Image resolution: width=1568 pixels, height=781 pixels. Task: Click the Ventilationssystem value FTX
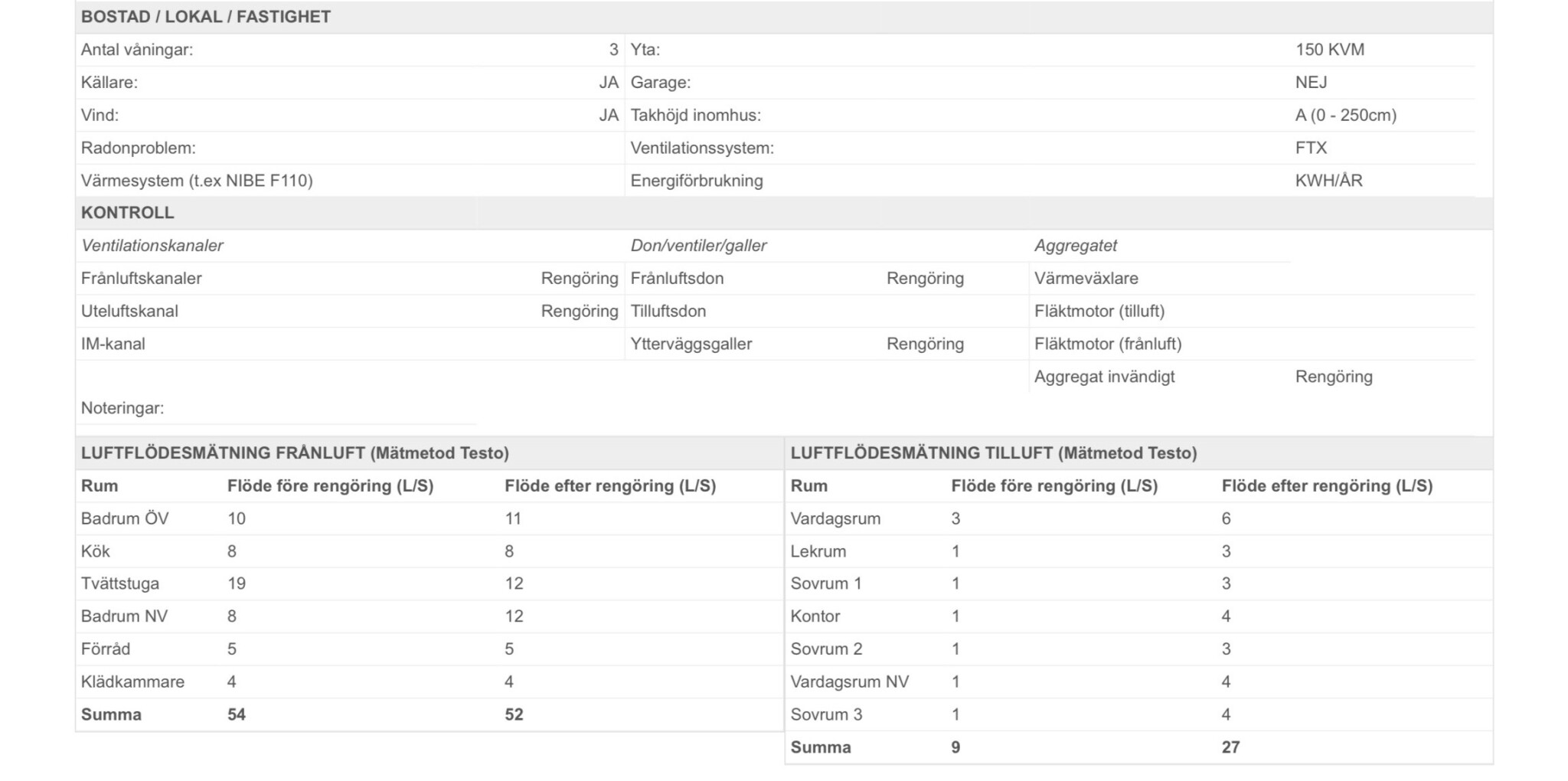point(1311,148)
